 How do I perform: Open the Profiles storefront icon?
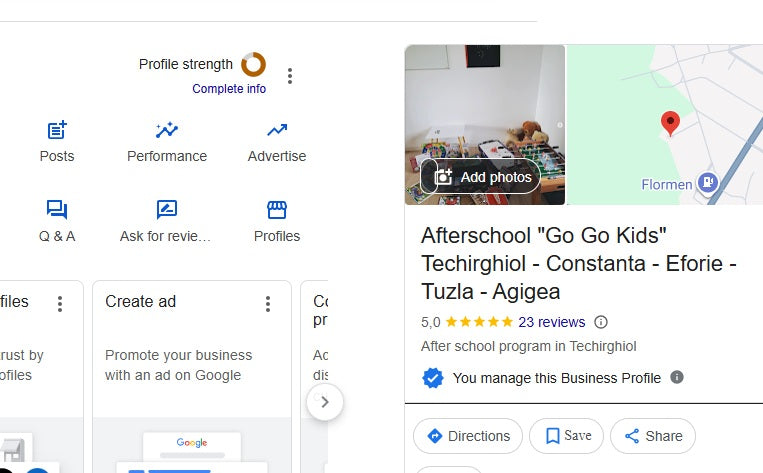277,210
